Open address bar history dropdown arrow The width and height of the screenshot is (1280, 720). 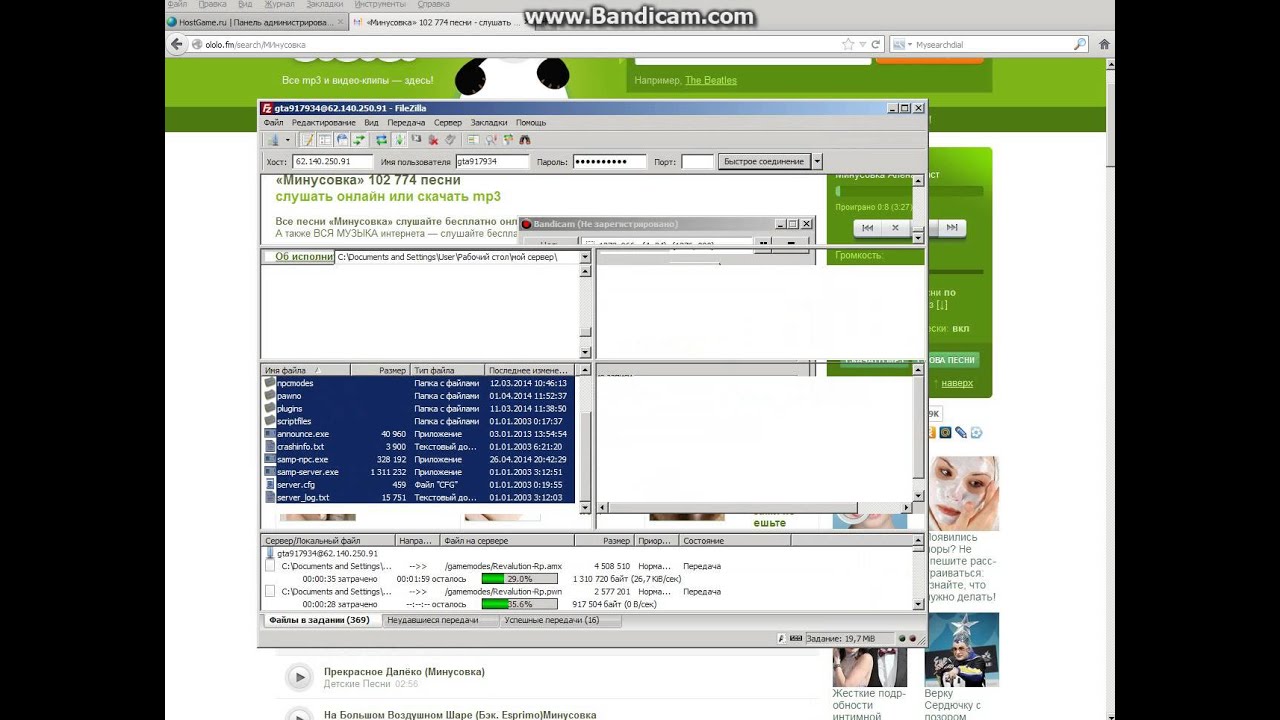[862, 44]
